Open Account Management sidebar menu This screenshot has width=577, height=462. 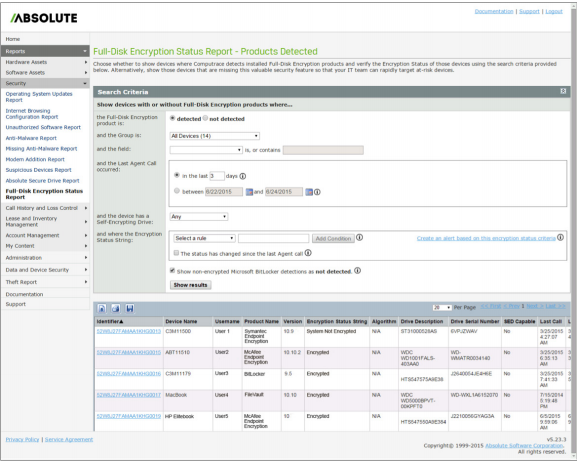45,235
